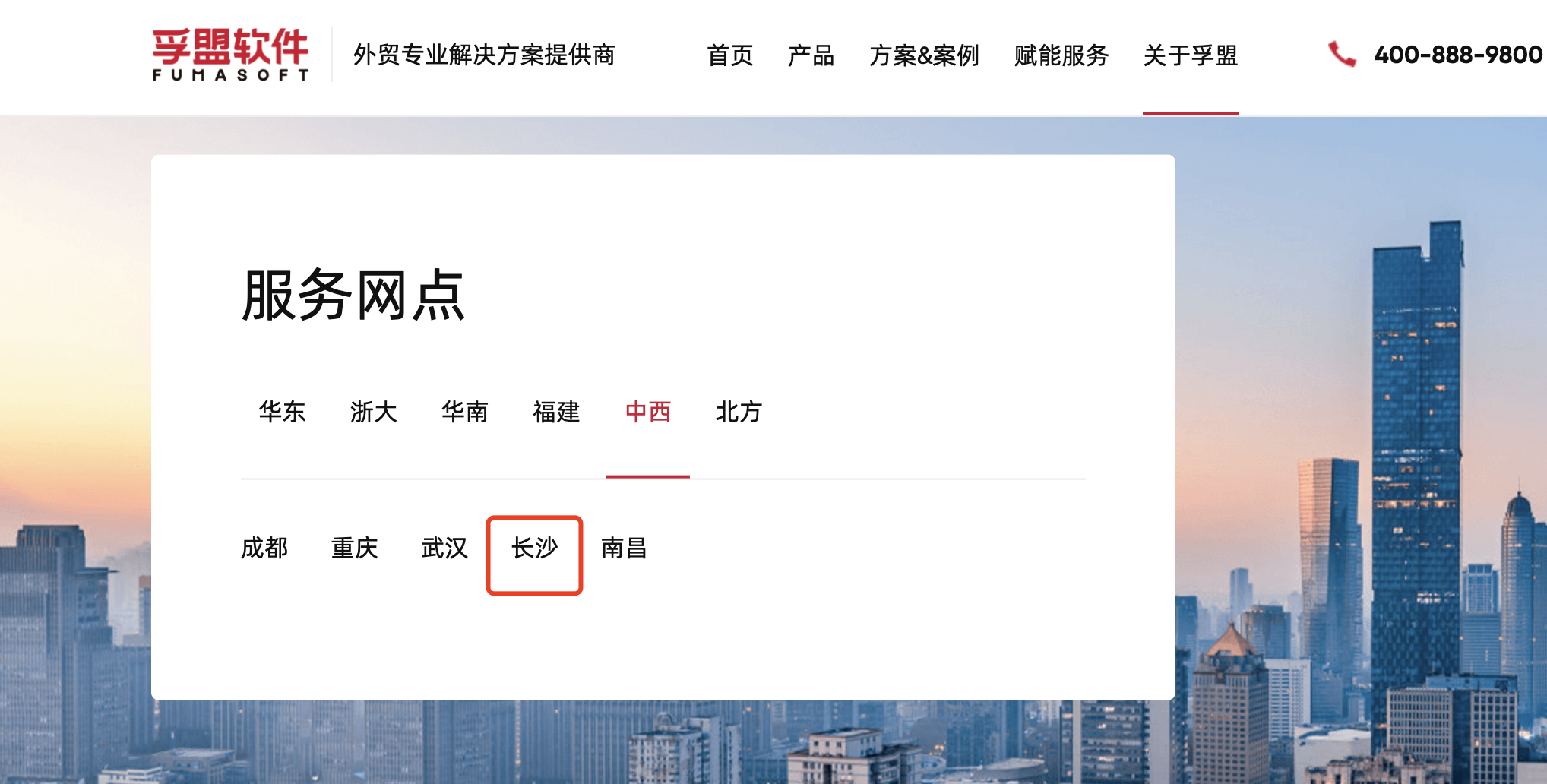Click the red phone handset icon

(1341, 54)
